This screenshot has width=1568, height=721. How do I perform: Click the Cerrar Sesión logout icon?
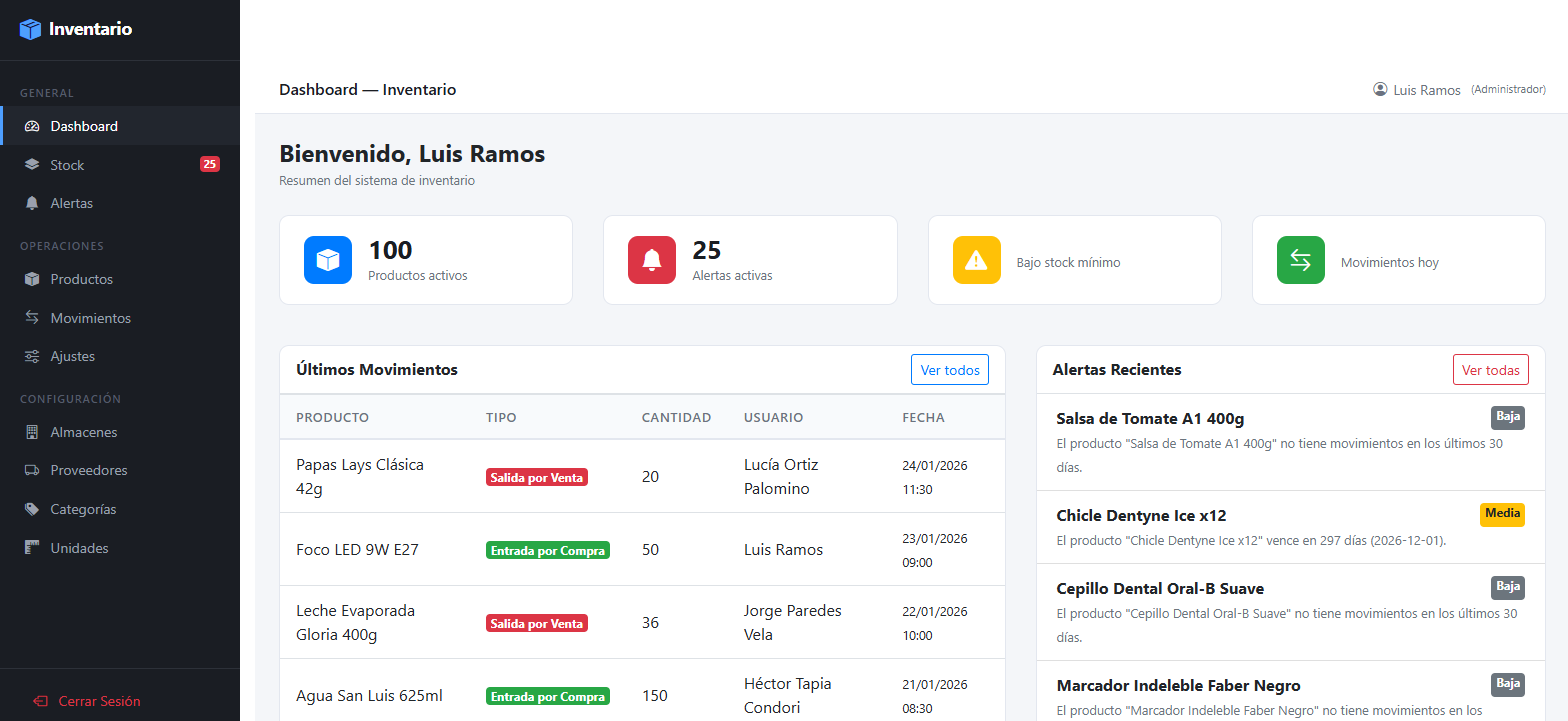coord(40,701)
